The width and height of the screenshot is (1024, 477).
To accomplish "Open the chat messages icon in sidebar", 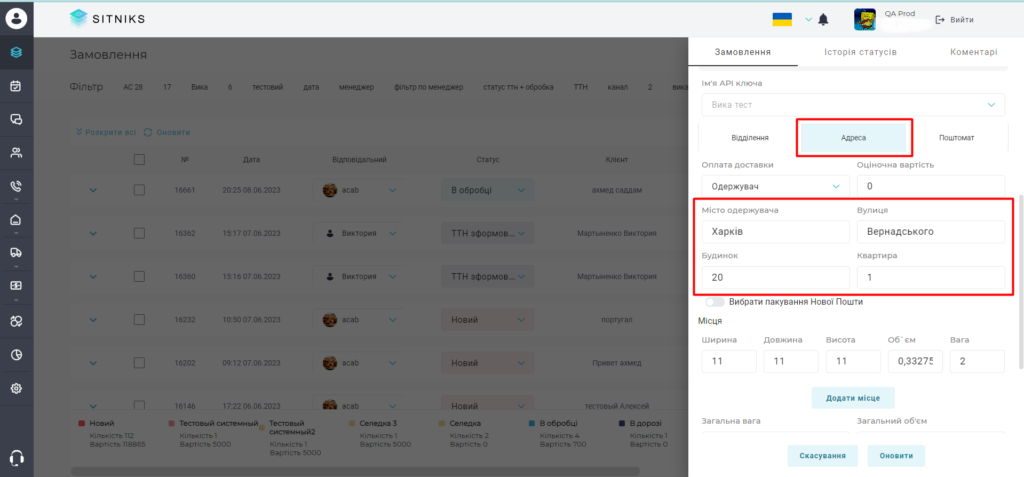I will (x=16, y=119).
